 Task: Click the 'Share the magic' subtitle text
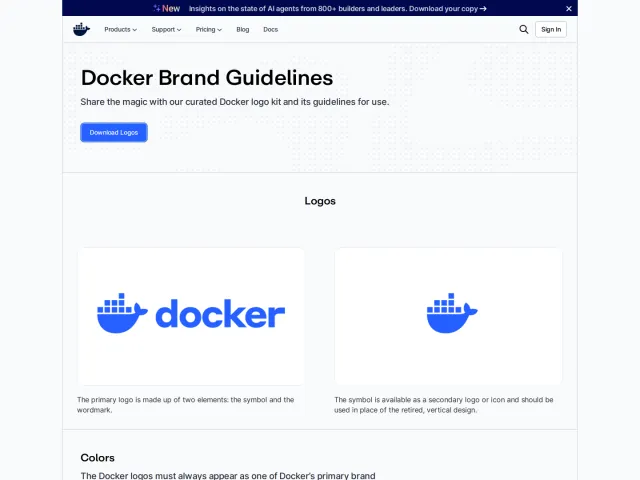235,102
